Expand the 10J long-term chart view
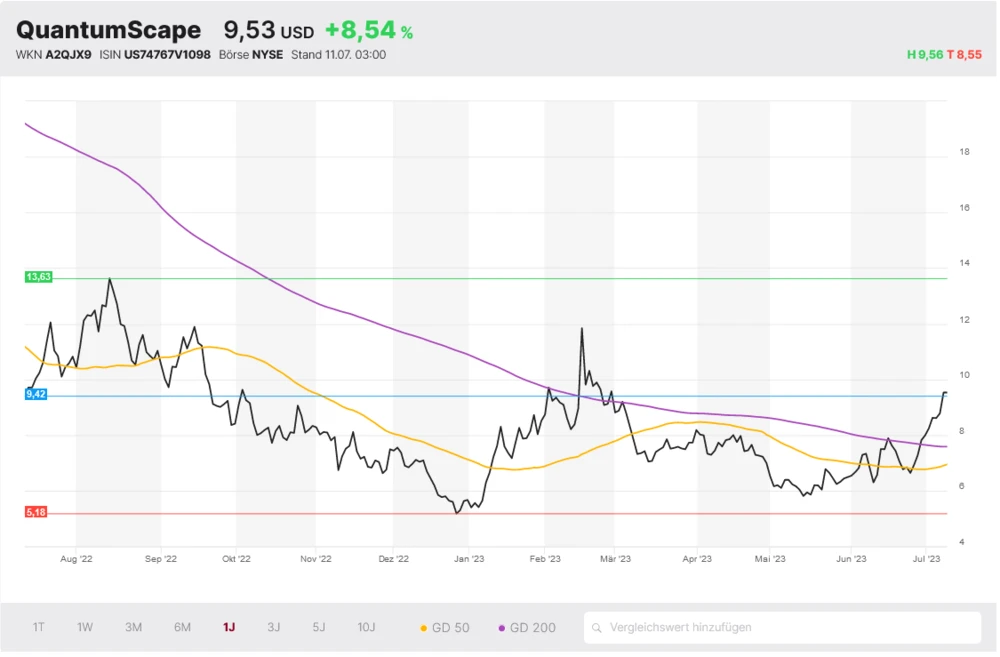Viewport: 1000px width, 657px height. click(366, 626)
